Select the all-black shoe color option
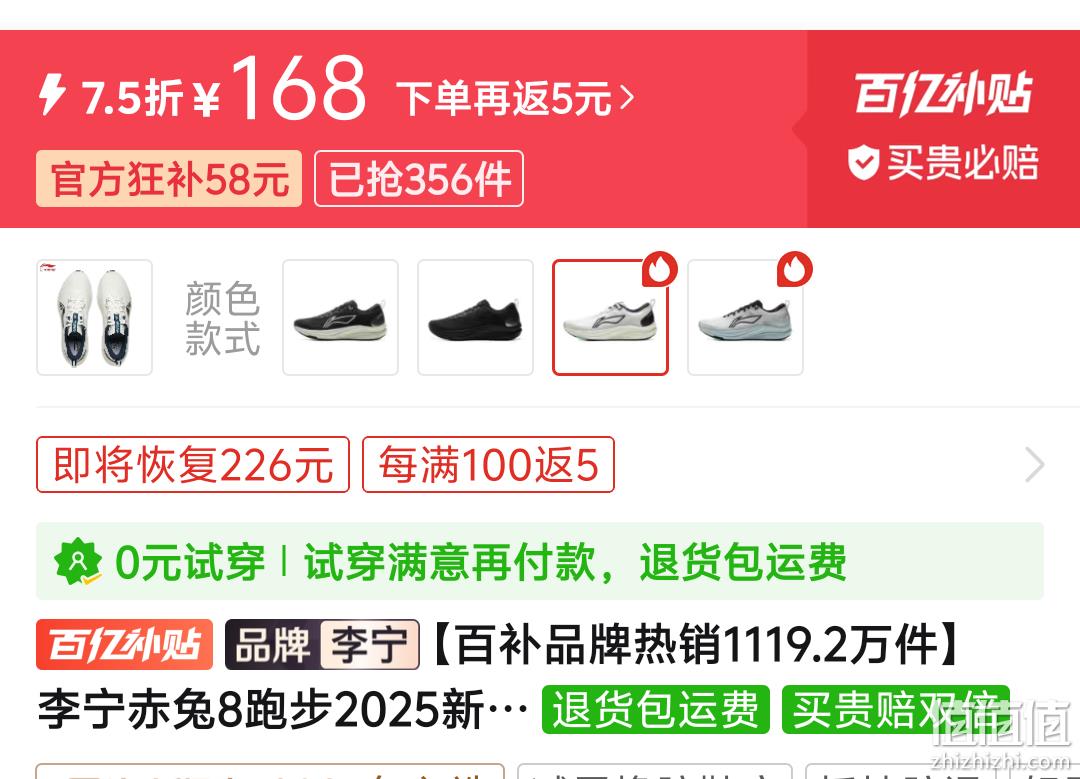Screen dimensions: 1080x779 point(475,318)
